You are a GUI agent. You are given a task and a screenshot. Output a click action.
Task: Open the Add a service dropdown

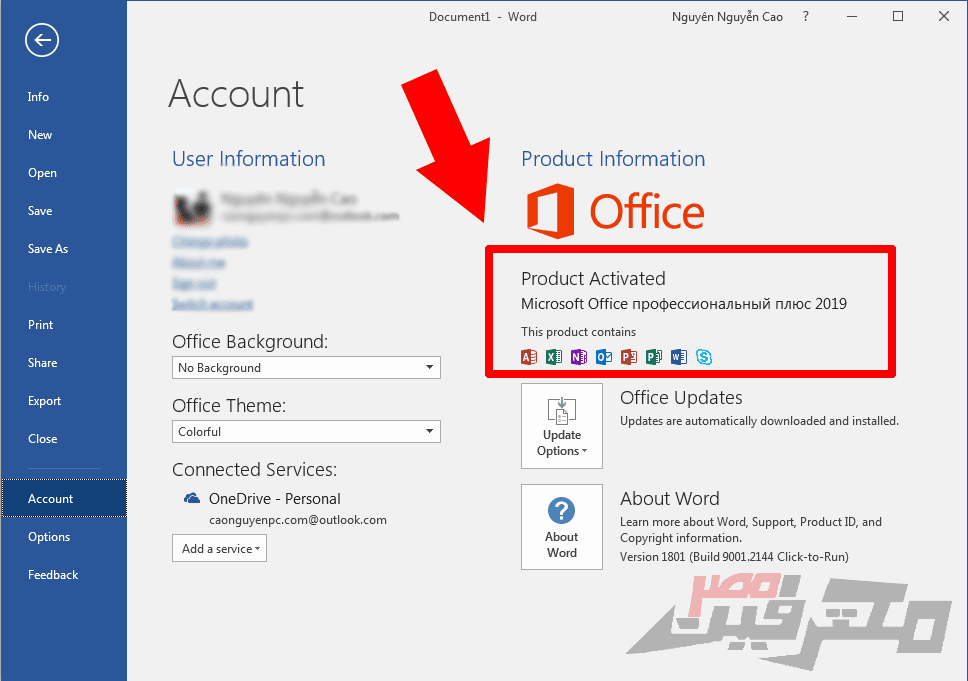tap(219, 548)
